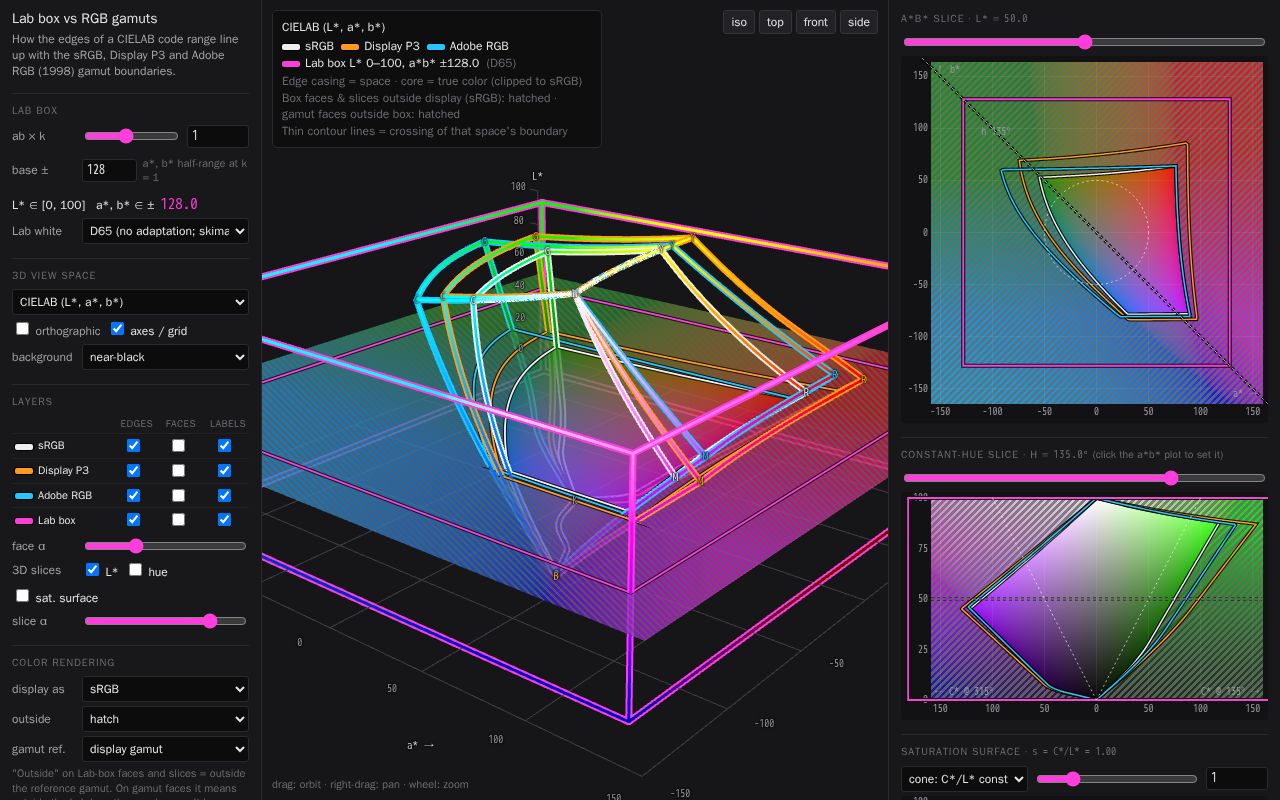The image size is (1280, 800).
Task: Open the background dropdown
Action: pyautogui.click(x=165, y=357)
